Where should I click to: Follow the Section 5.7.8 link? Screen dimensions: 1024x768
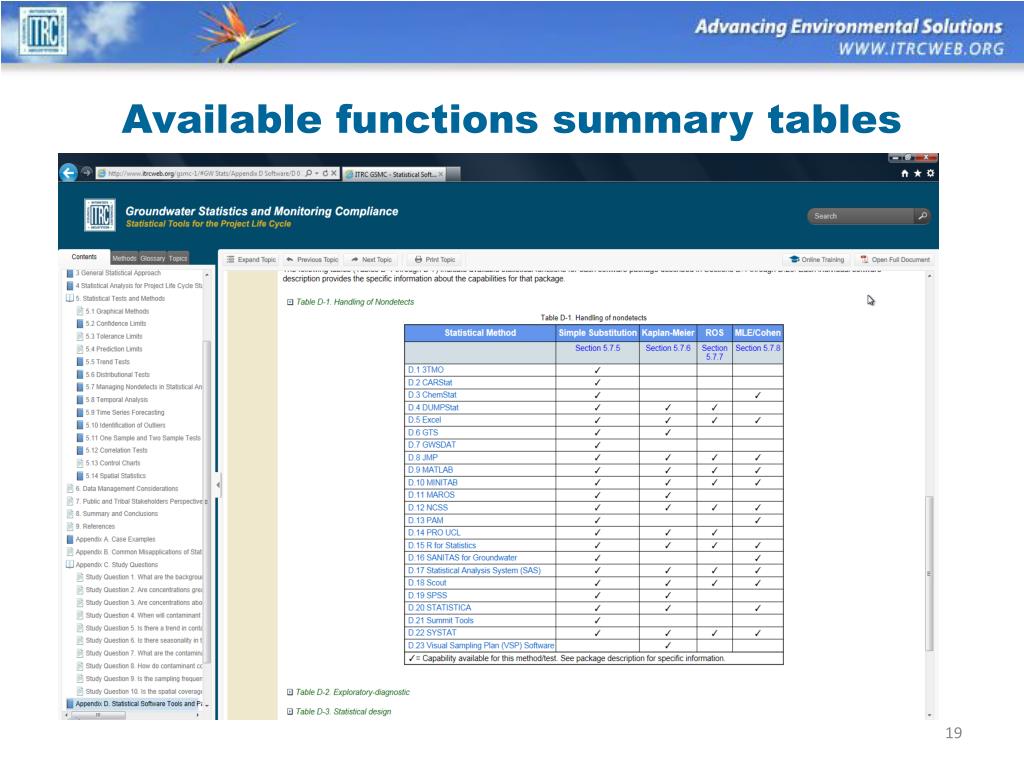pyautogui.click(x=758, y=348)
